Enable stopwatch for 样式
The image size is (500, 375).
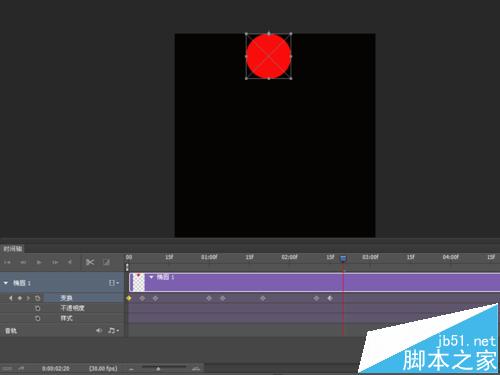[37, 318]
